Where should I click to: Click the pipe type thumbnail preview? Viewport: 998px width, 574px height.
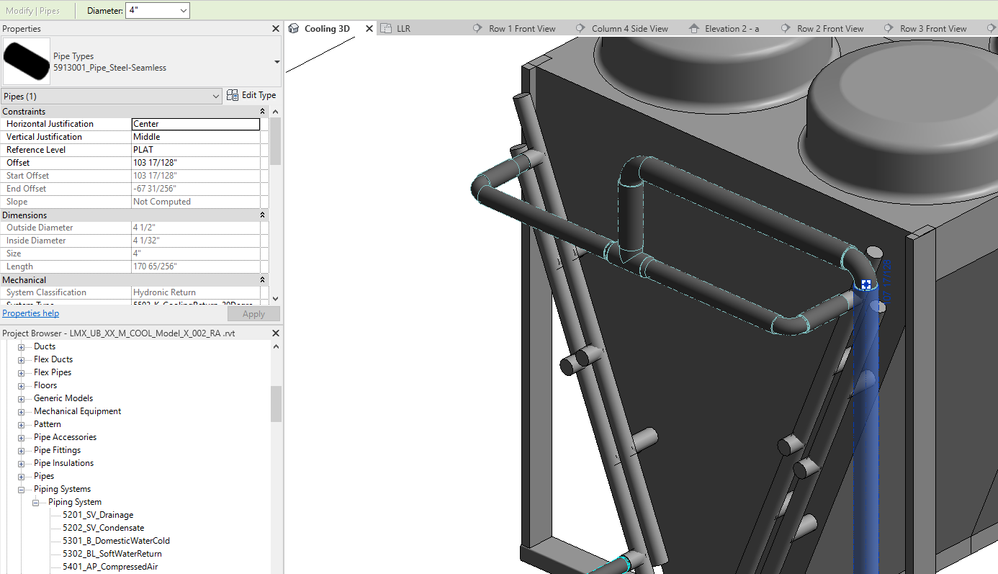[x=26, y=61]
